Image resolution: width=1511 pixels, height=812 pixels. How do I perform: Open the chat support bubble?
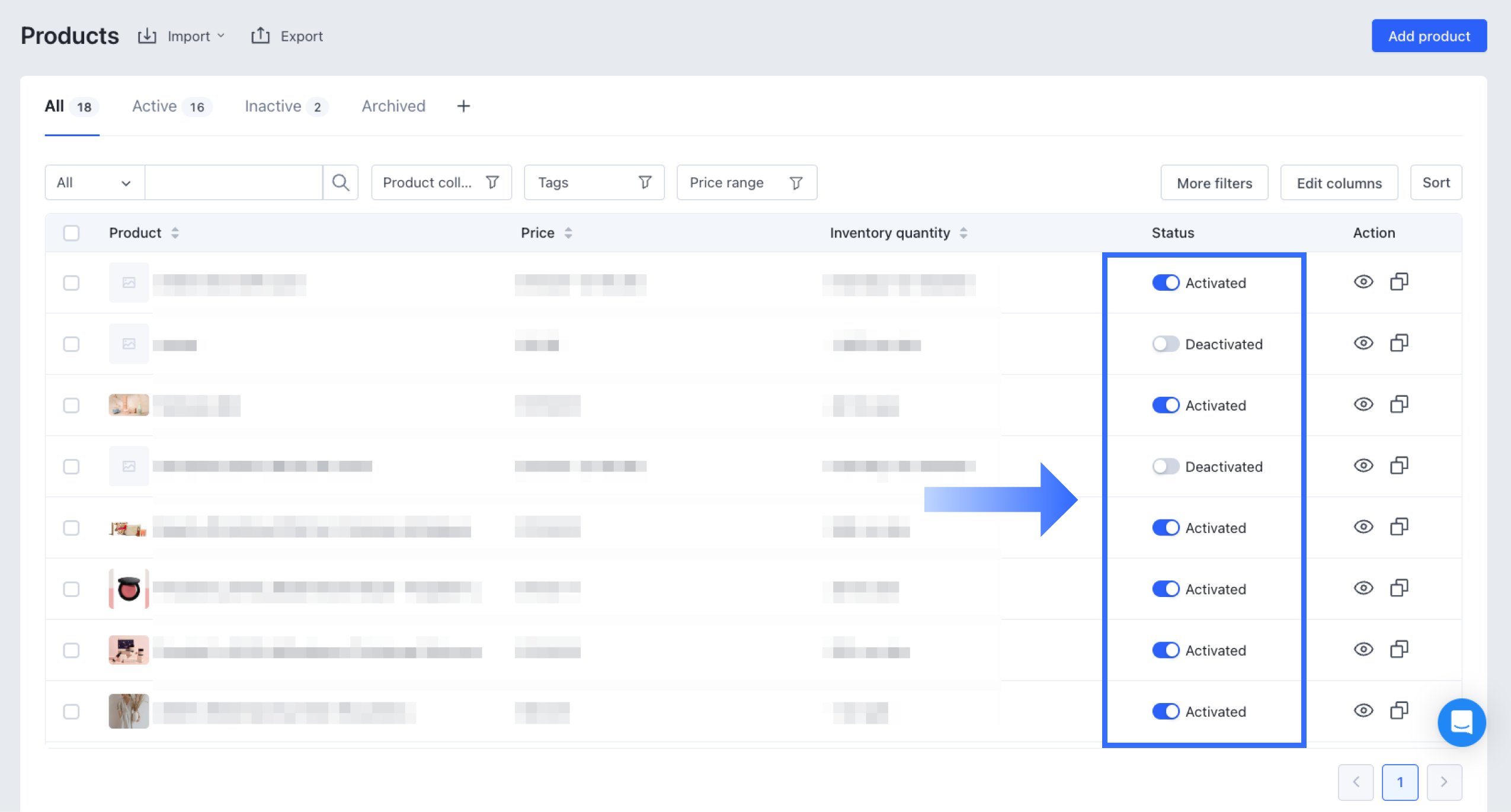[1461, 722]
